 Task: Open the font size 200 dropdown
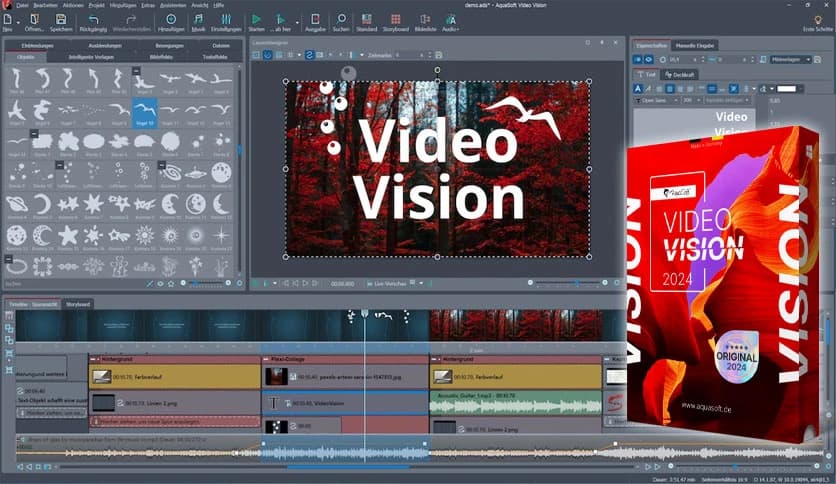pyautogui.click(x=691, y=100)
